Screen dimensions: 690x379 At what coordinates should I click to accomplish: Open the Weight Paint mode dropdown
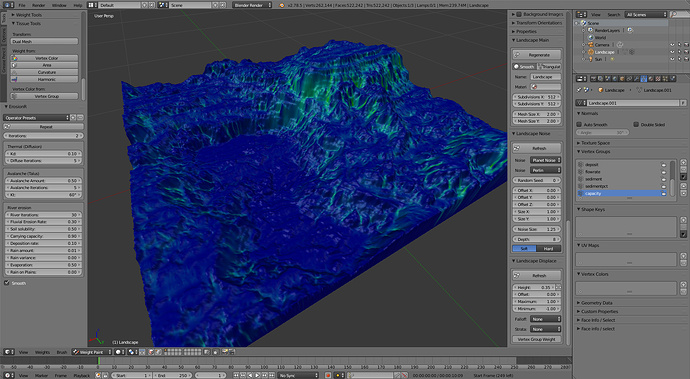coord(92,352)
